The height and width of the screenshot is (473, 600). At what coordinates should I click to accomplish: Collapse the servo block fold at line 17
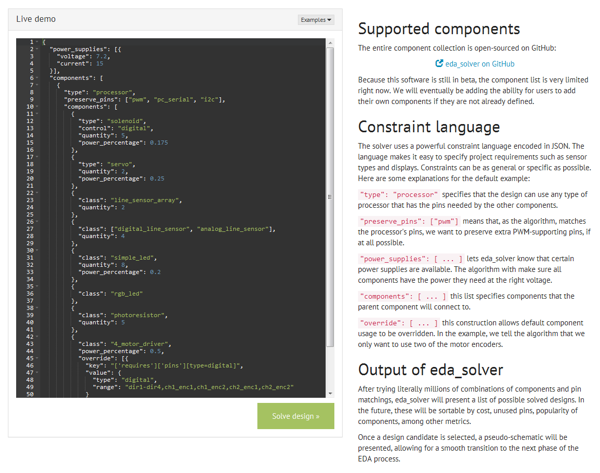[37, 157]
